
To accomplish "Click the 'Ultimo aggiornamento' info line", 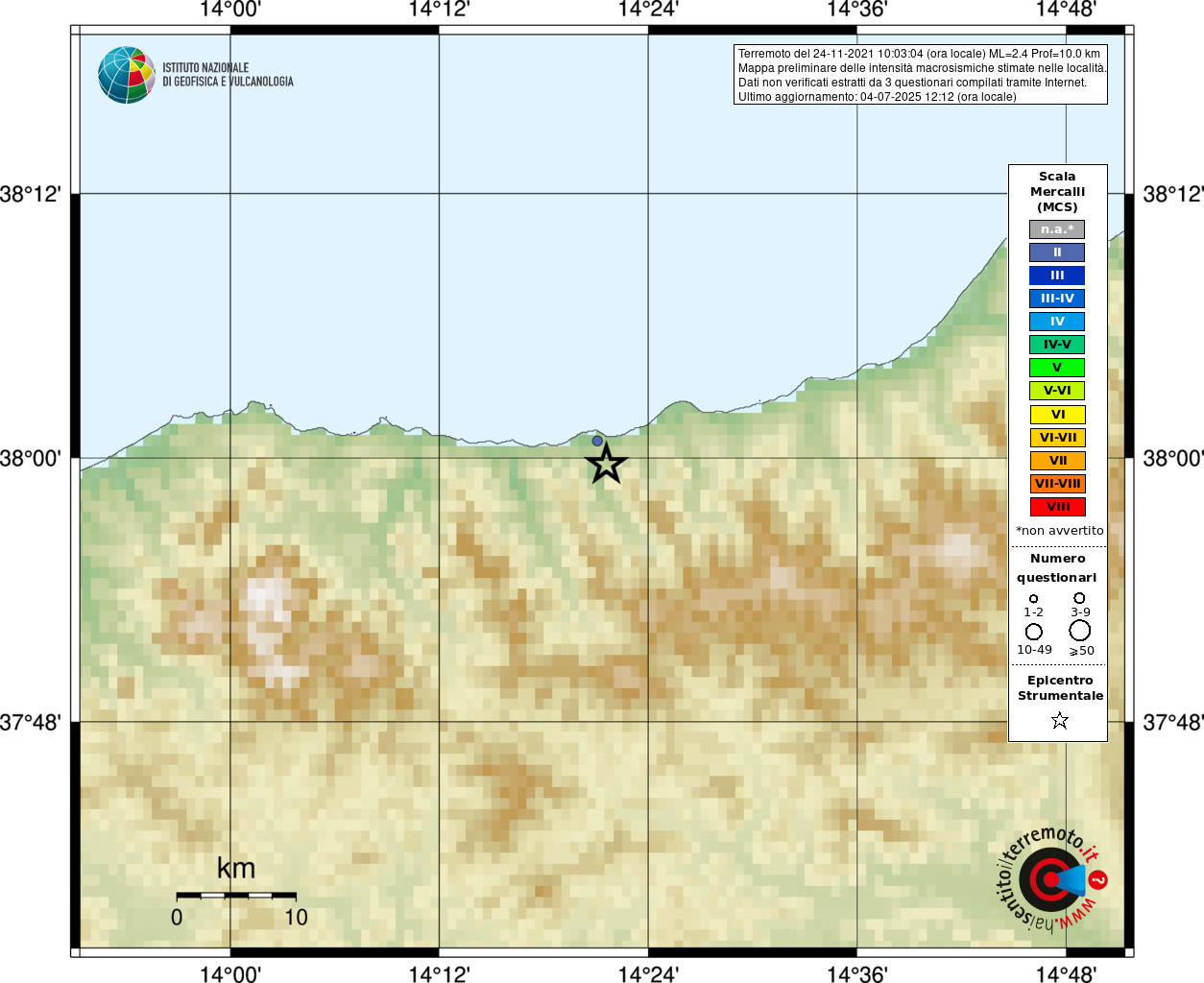I will tap(877, 97).
